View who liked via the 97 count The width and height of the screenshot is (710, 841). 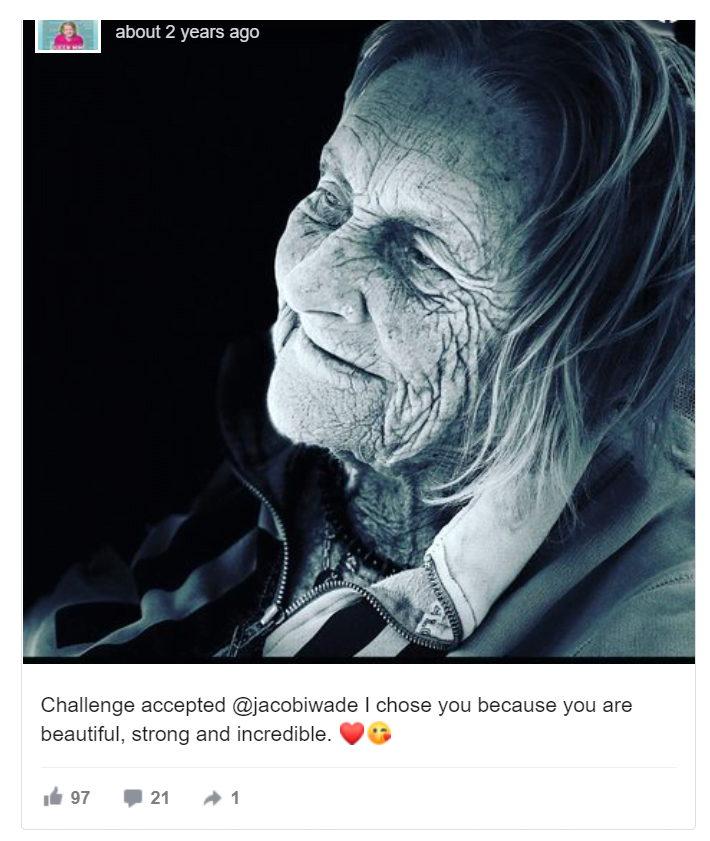pyautogui.click(x=80, y=798)
